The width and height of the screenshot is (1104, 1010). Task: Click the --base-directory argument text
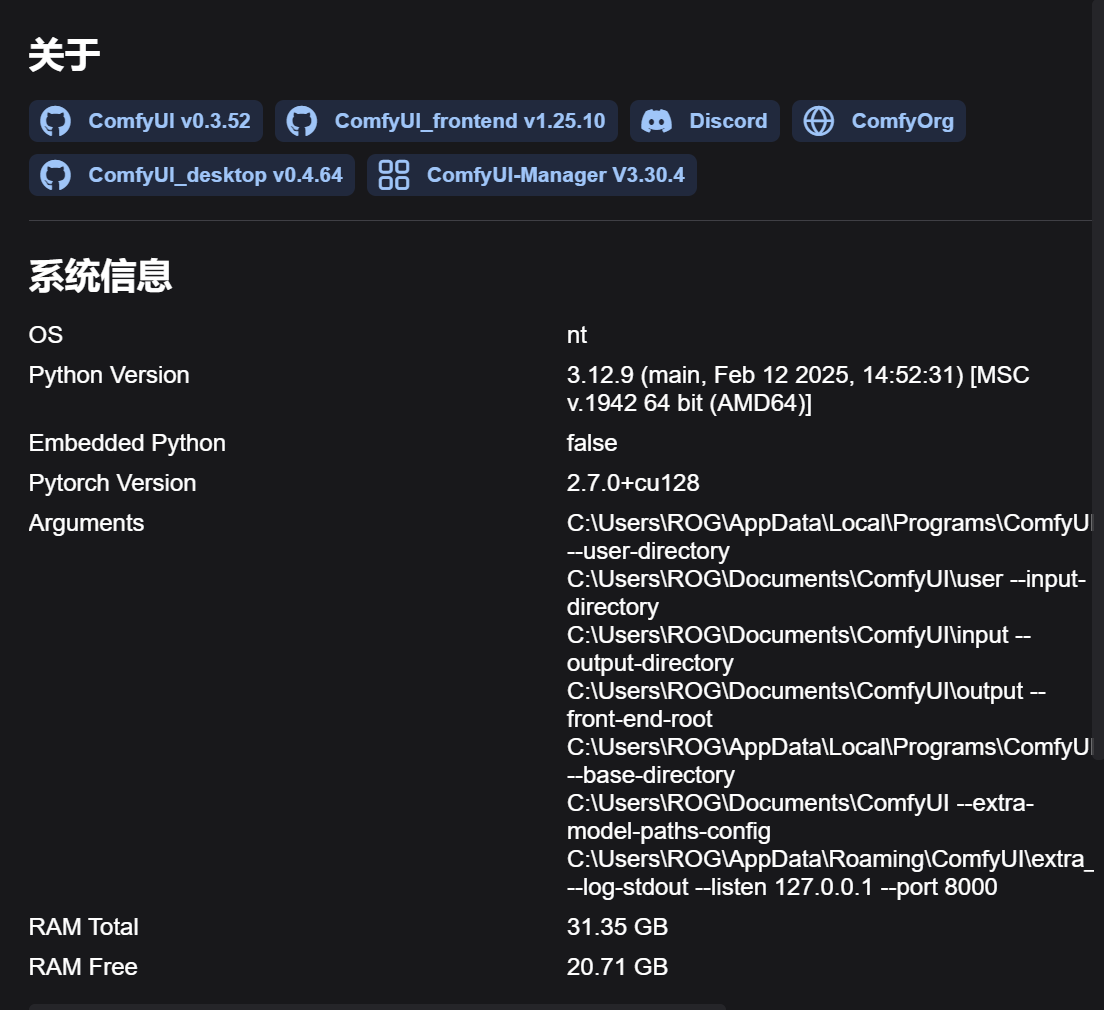coord(651,775)
